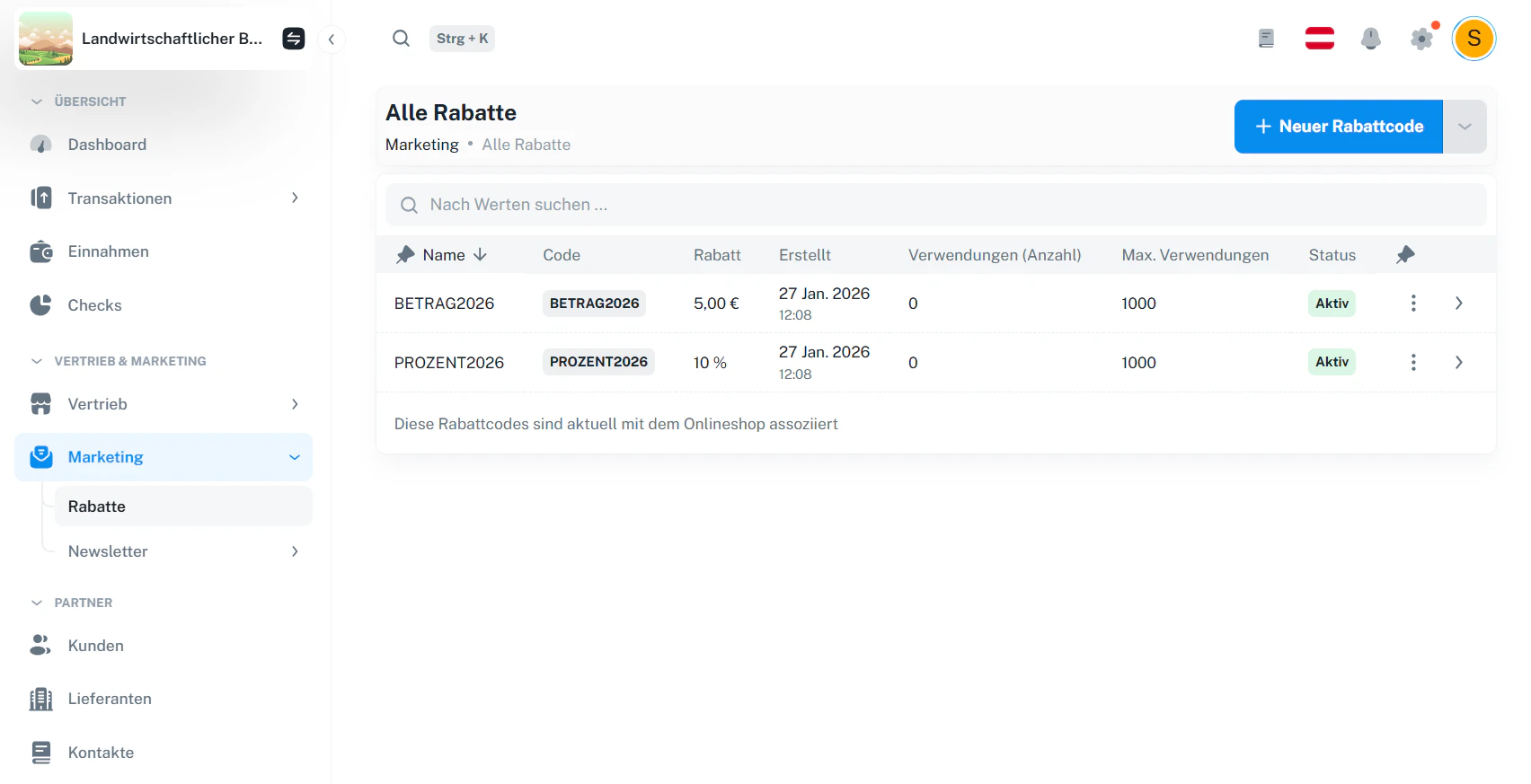
Task: Click the Rabatt column header
Action: 717,255
